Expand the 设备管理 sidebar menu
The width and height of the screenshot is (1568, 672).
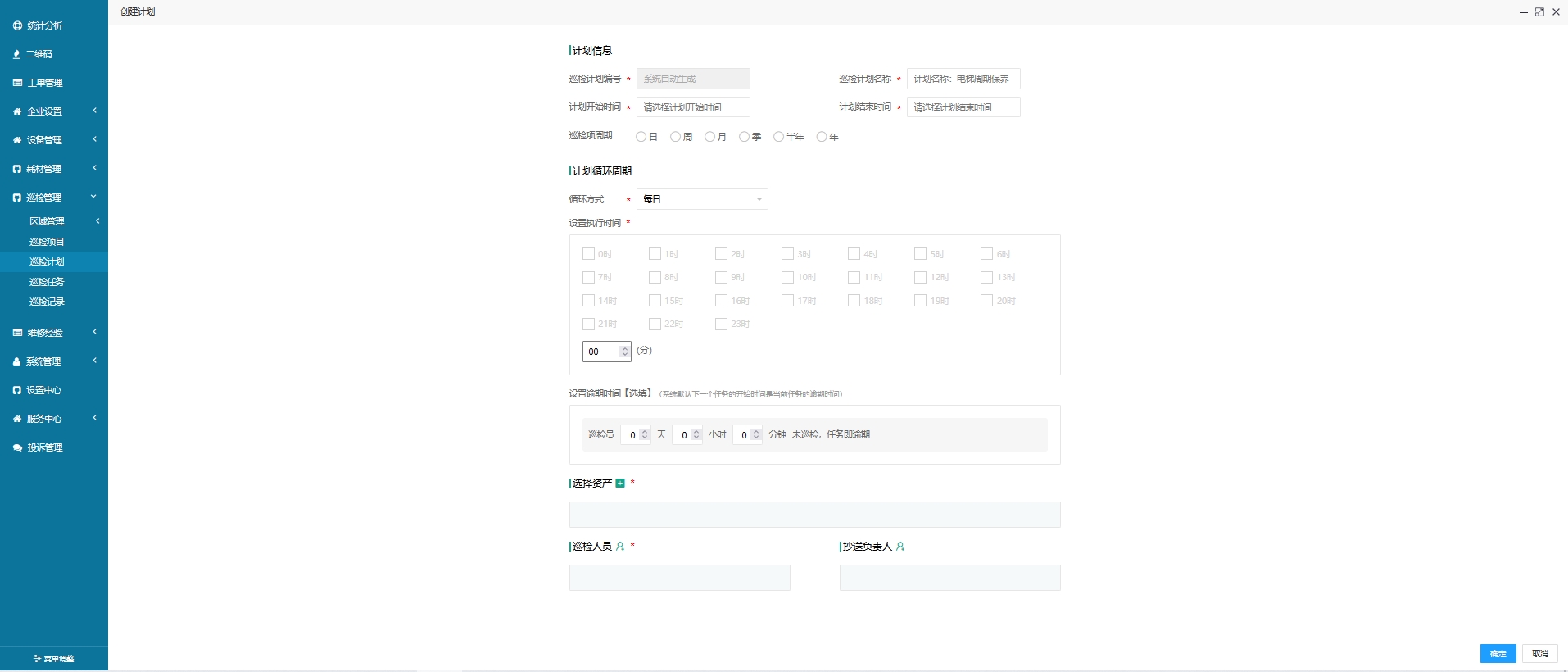pyautogui.click(x=54, y=140)
